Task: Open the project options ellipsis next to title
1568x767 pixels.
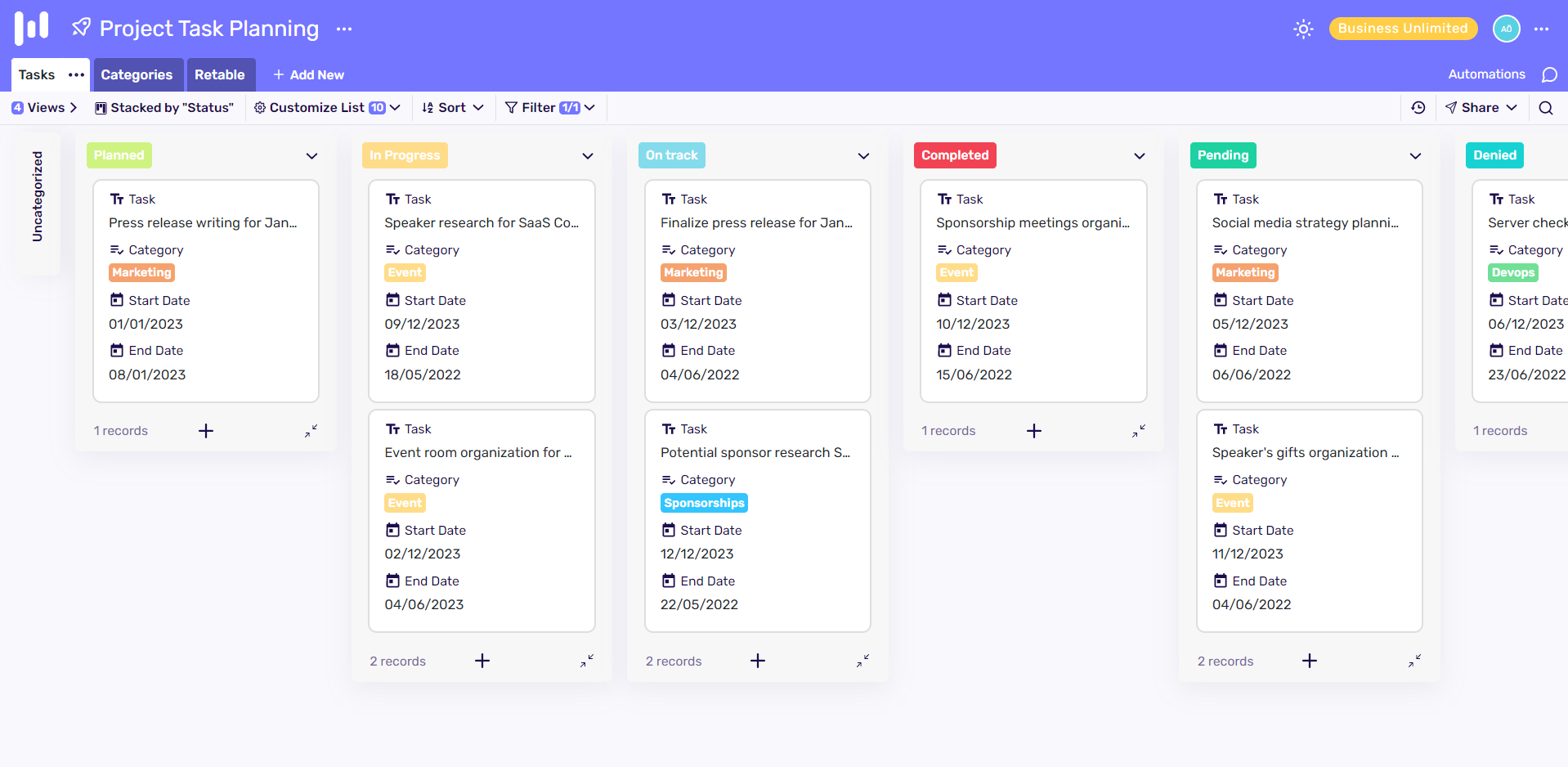Action: [344, 29]
